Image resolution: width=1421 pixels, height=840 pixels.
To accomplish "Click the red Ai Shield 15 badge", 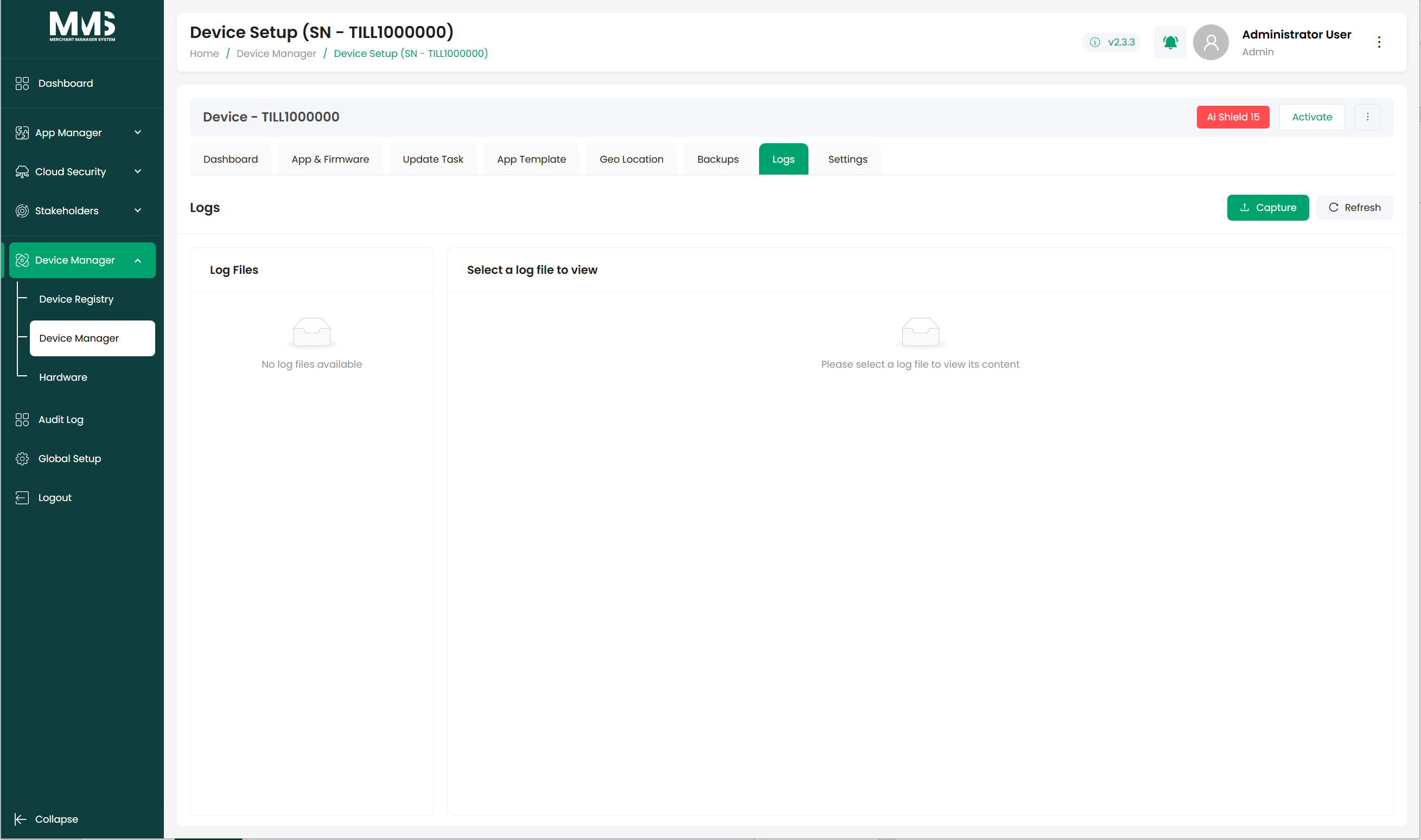I will 1233,117.
